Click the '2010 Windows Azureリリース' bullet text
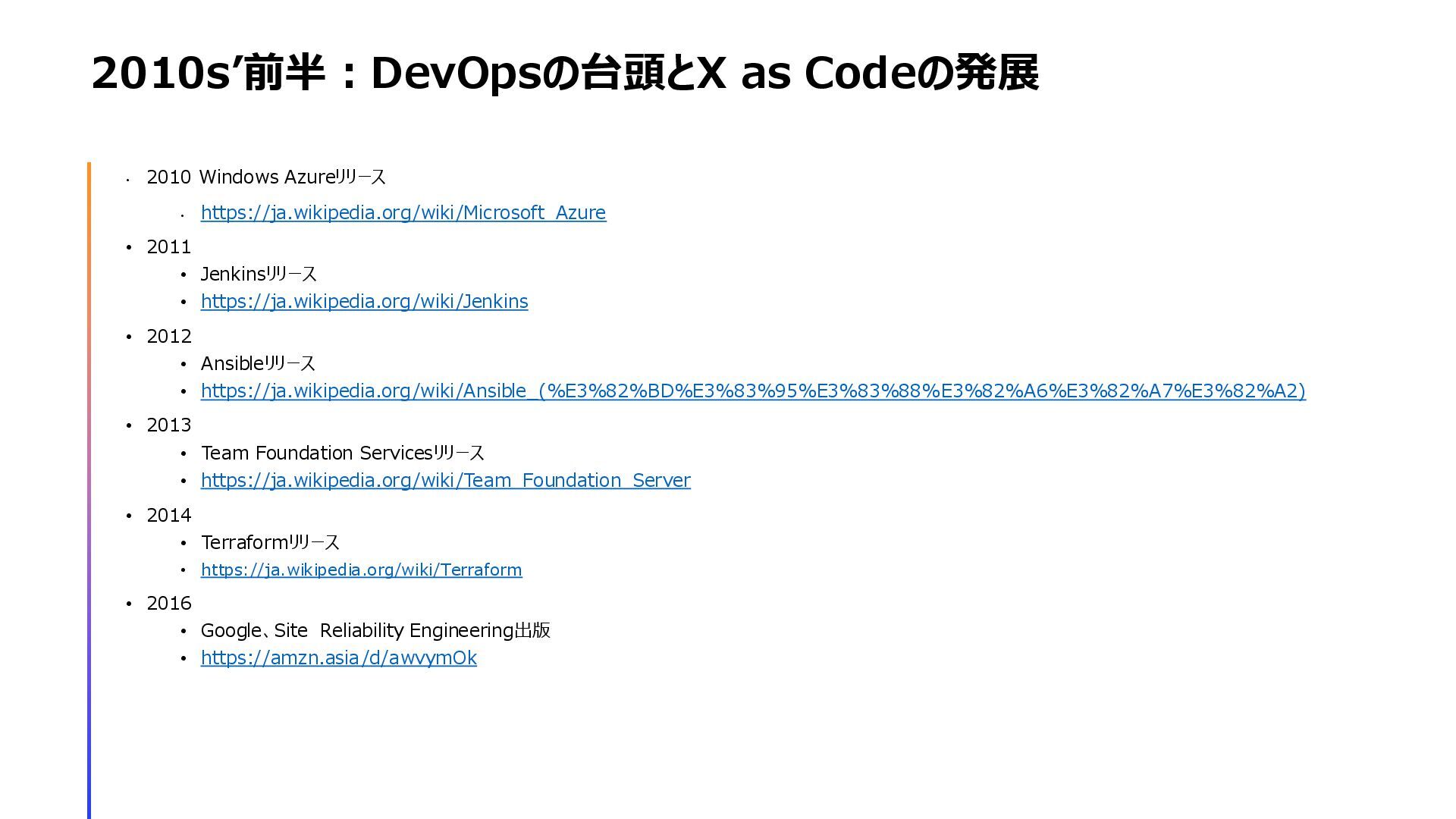 click(265, 177)
